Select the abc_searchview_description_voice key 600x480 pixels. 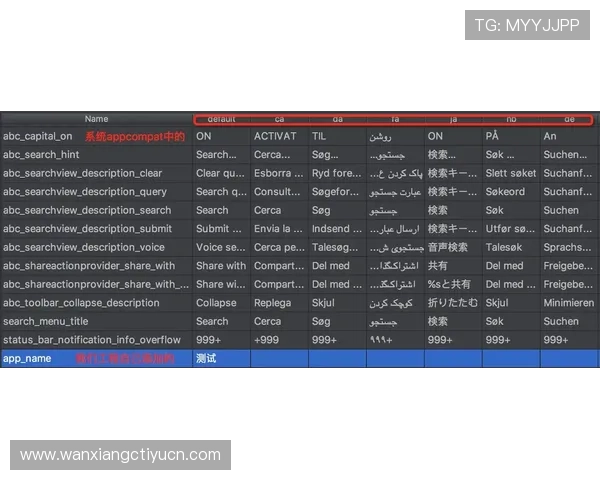[84, 247]
